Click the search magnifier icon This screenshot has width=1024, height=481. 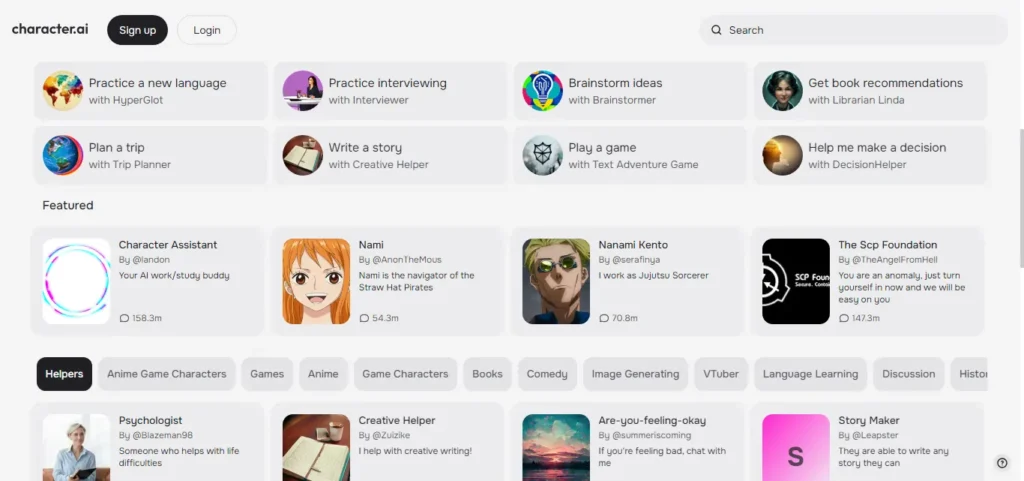[716, 30]
